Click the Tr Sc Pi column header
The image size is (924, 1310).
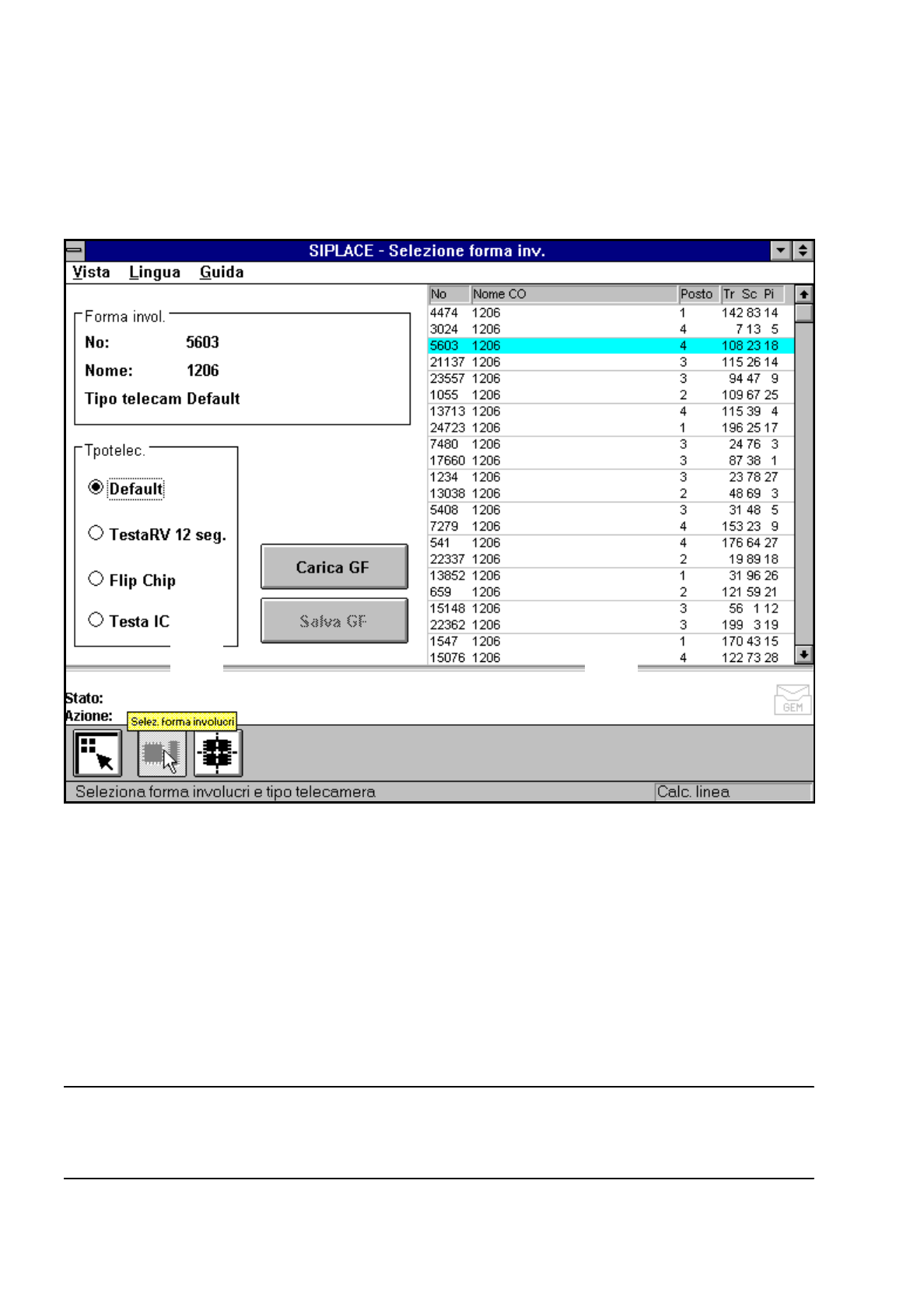[x=752, y=294]
